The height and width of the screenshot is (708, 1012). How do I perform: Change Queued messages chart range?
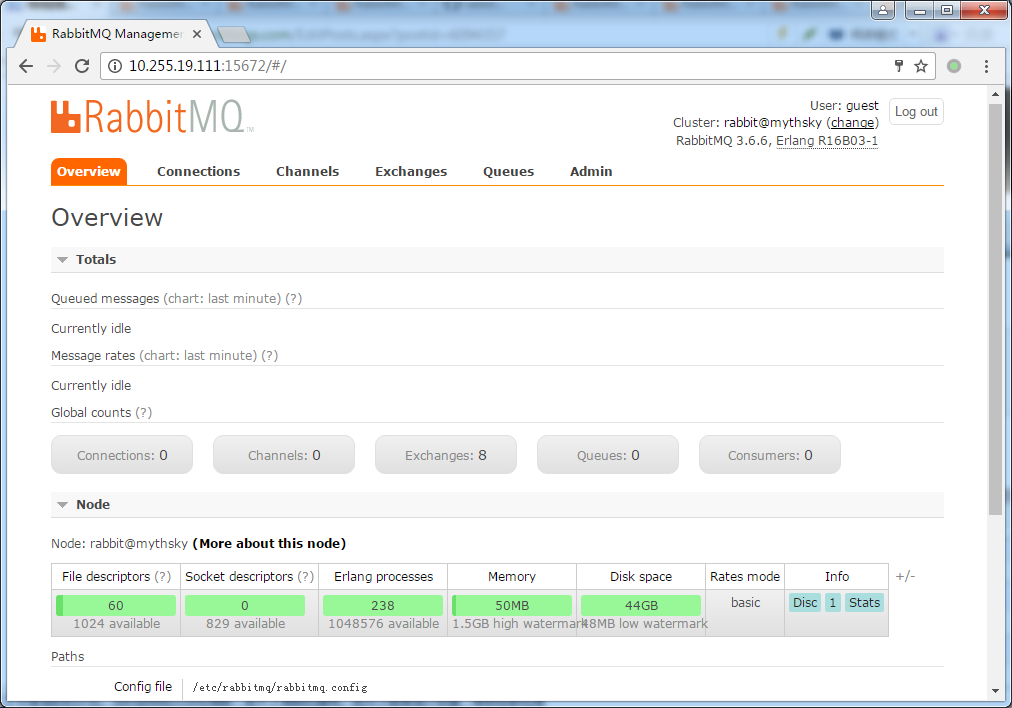point(222,299)
